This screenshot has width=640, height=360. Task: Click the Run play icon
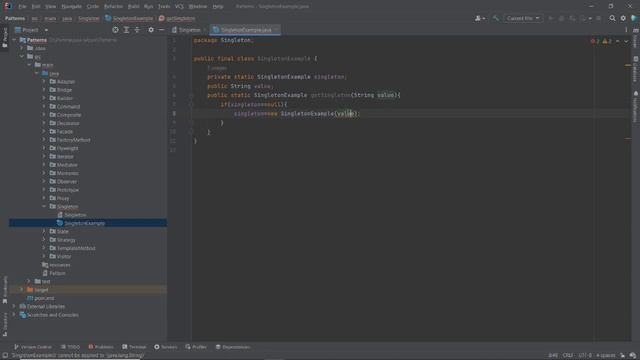coord(551,18)
